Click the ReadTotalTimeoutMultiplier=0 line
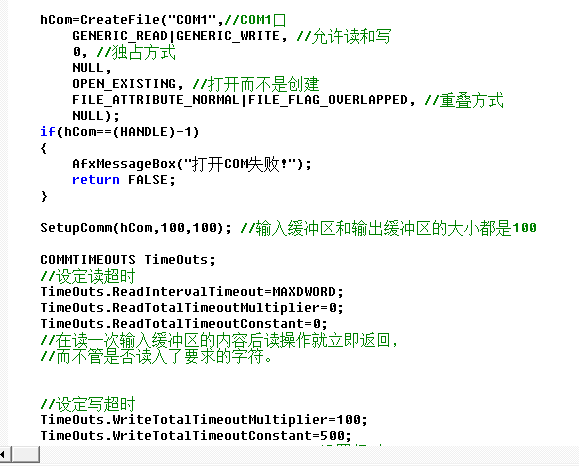579x466 pixels. [192, 308]
